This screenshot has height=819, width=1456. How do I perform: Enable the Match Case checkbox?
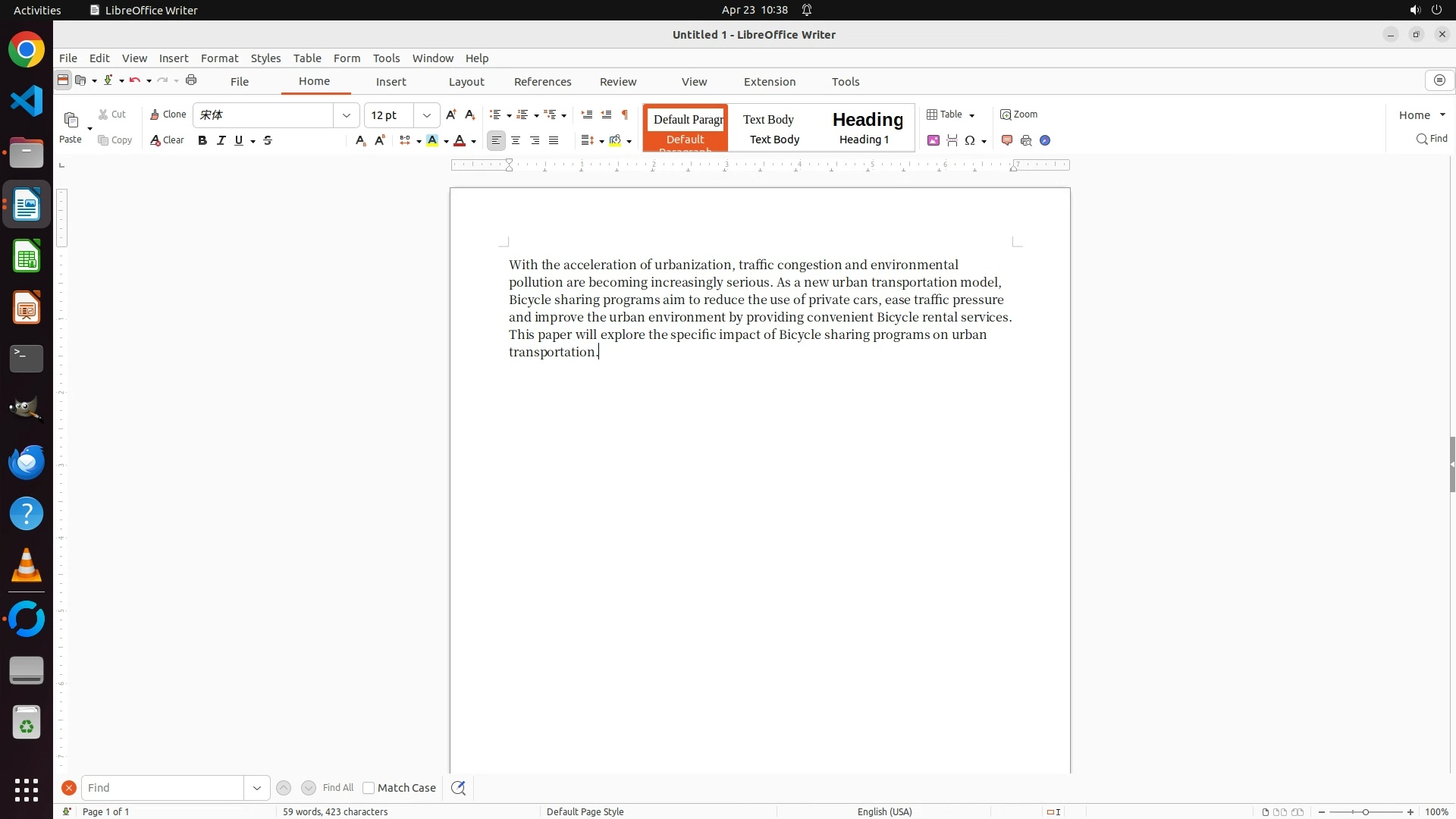coord(369,788)
